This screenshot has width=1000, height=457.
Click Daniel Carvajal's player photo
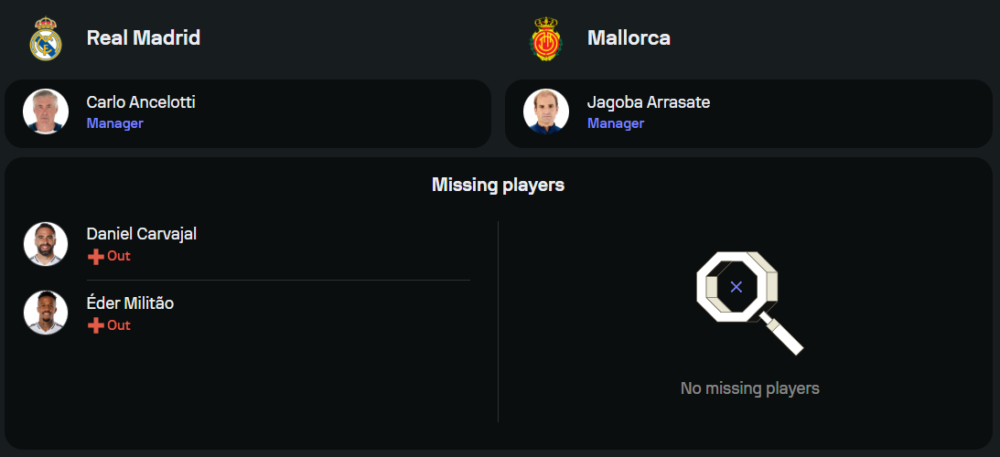[x=46, y=244]
